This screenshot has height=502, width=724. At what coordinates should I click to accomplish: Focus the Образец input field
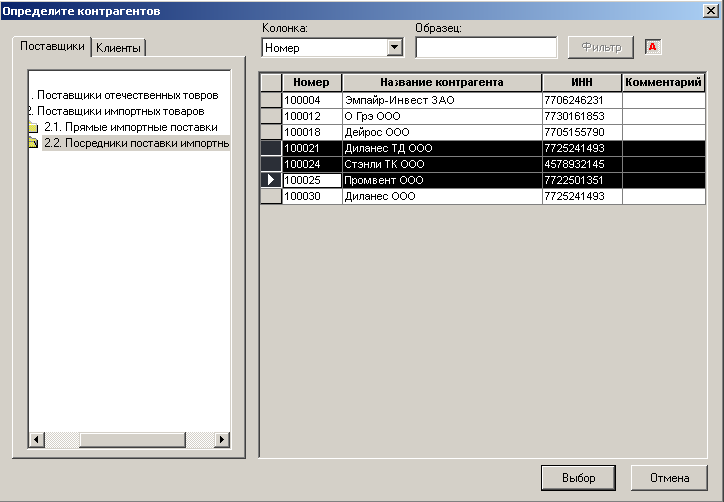point(486,47)
